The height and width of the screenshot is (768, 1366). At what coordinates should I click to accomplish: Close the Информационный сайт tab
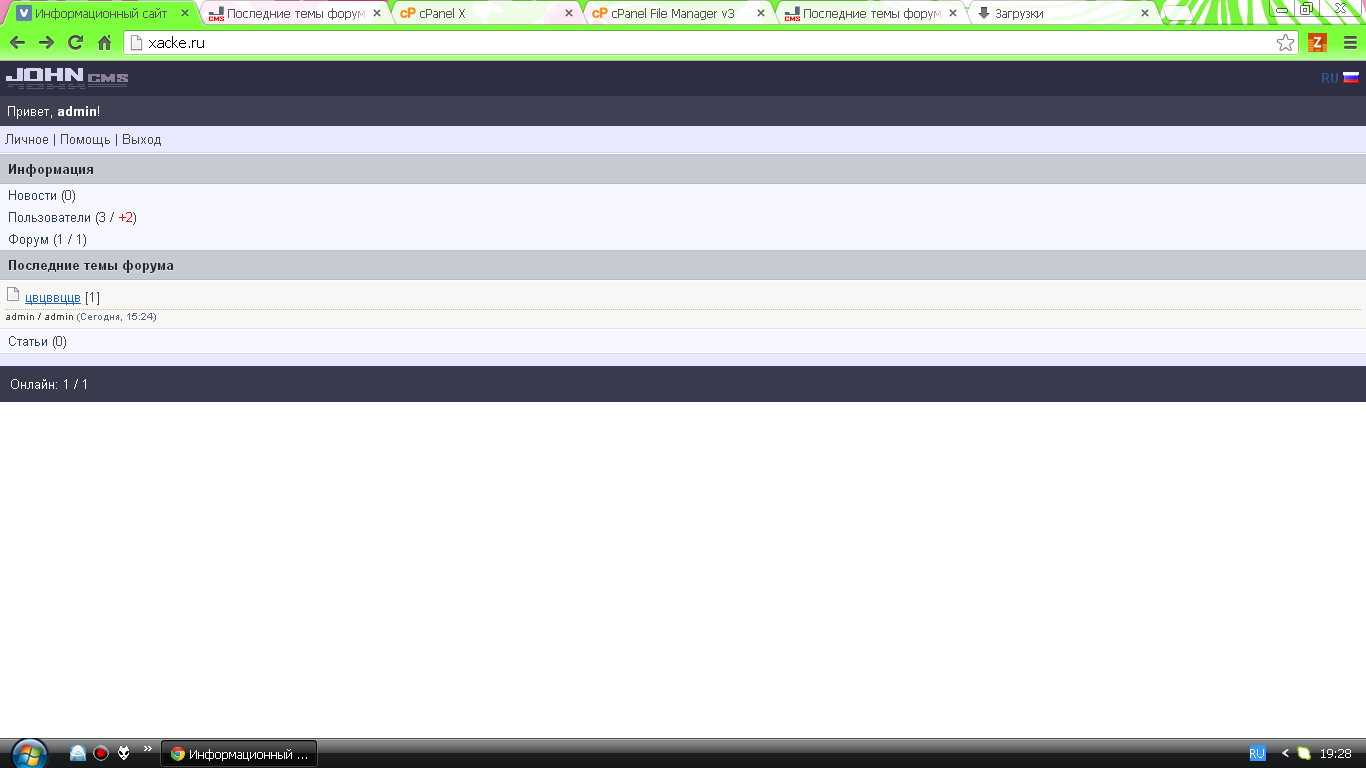(184, 14)
